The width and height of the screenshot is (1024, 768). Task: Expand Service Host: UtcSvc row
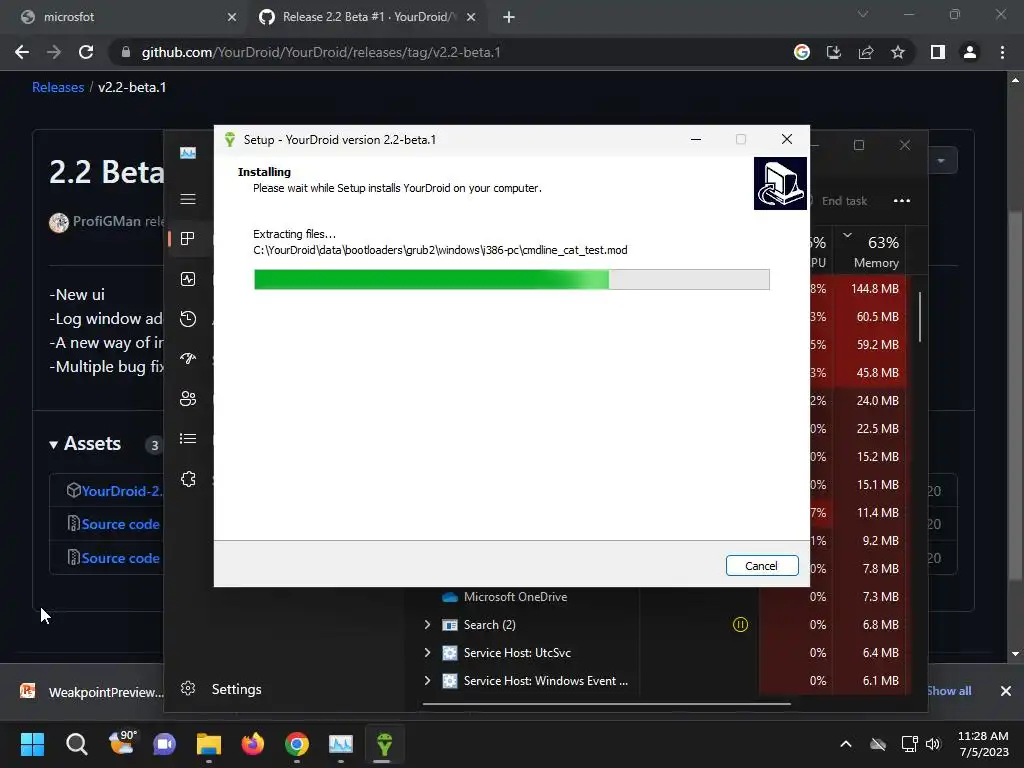pyautogui.click(x=428, y=653)
